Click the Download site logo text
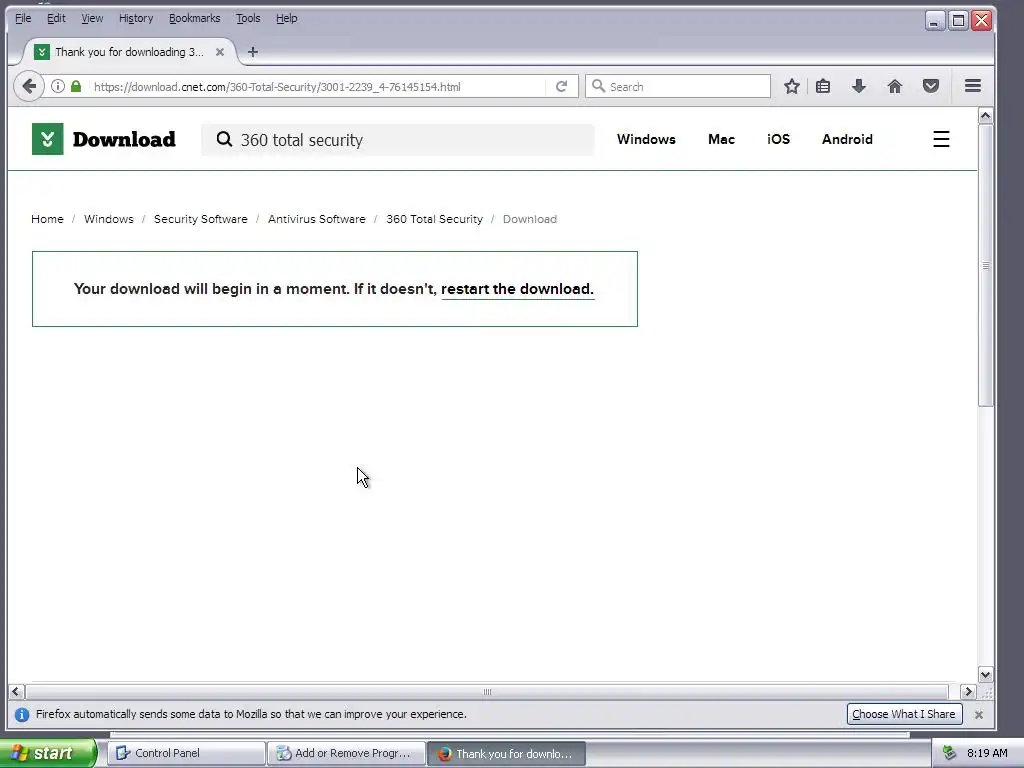 coord(123,139)
